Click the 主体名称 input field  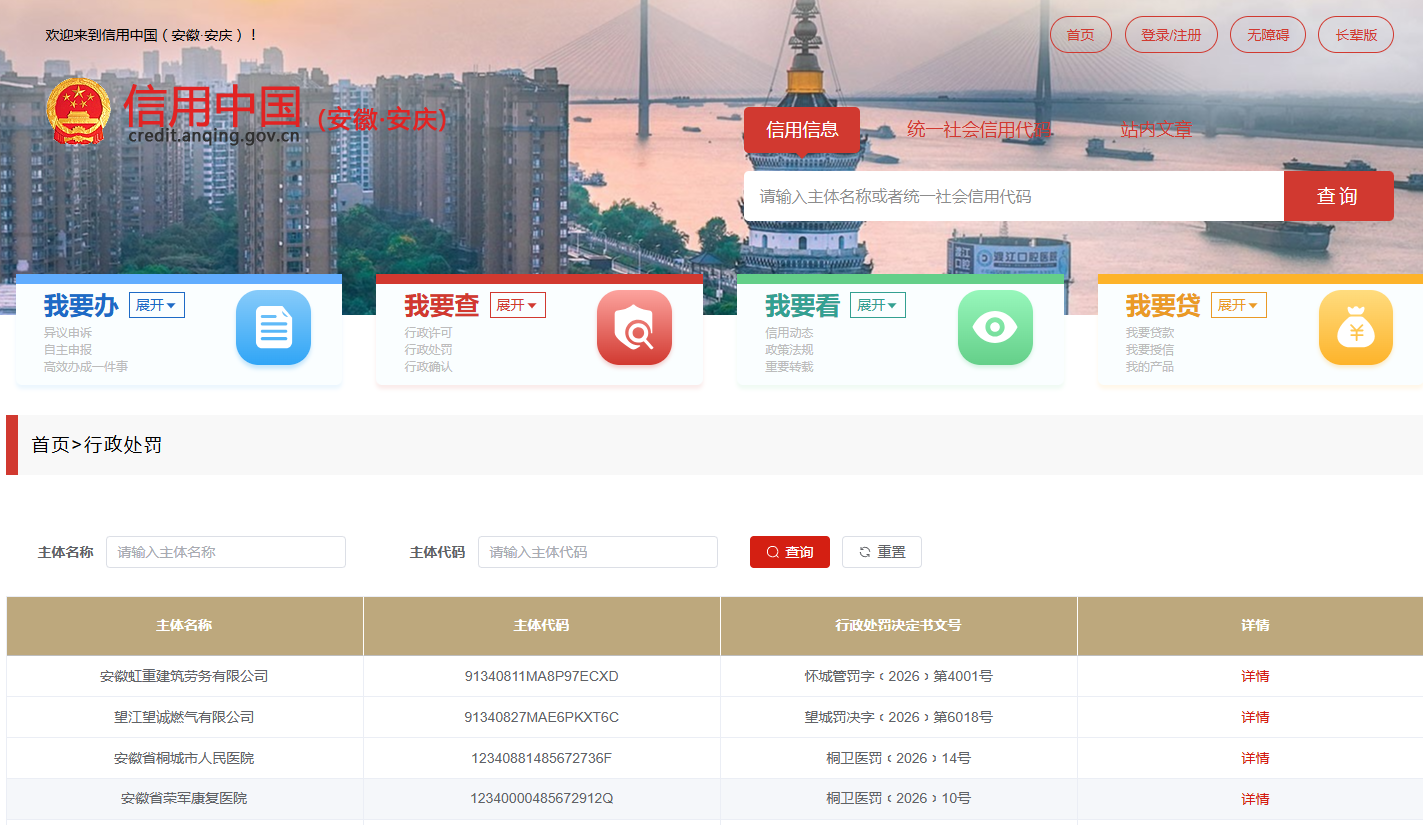pos(226,552)
